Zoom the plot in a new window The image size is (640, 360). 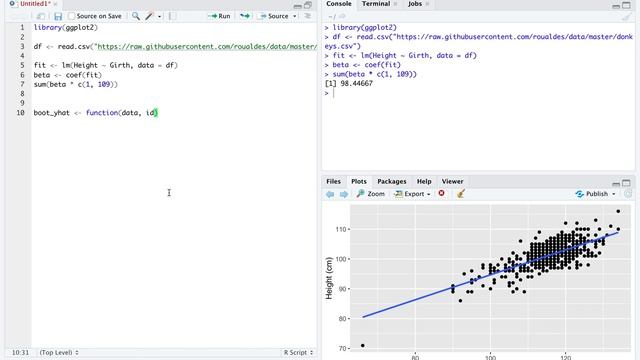pos(371,194)
